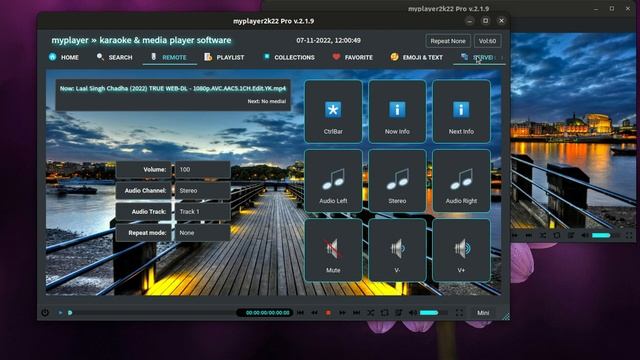Click the Repeat mode: label
Screen dimensions: 640x360
(x=144, y=233)
